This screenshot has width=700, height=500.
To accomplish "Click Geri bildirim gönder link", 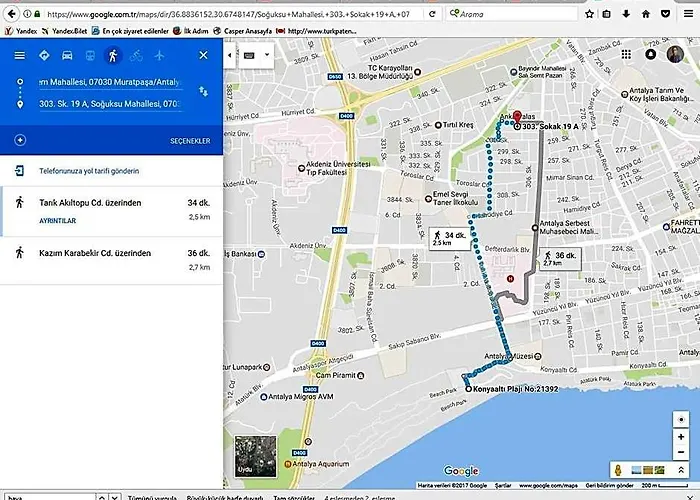I will (609, 485).
